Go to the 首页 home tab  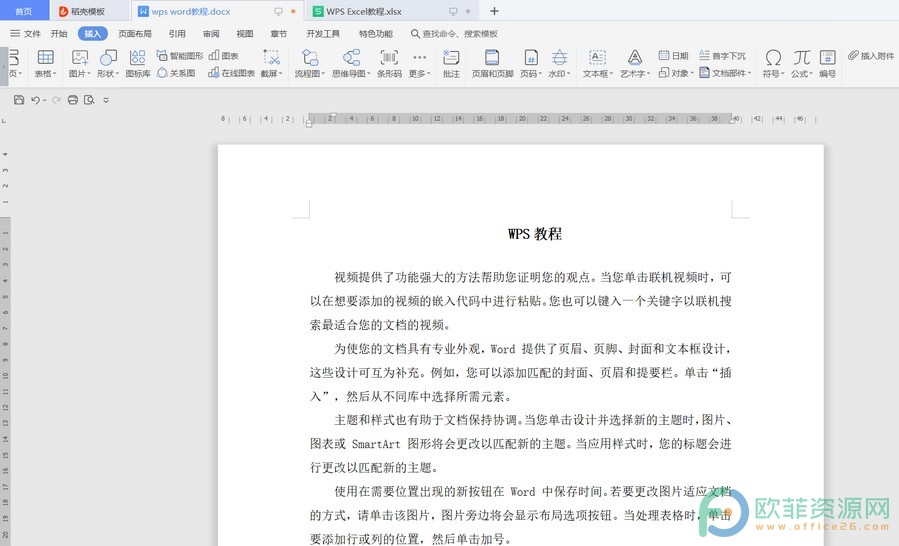point(24,11)
